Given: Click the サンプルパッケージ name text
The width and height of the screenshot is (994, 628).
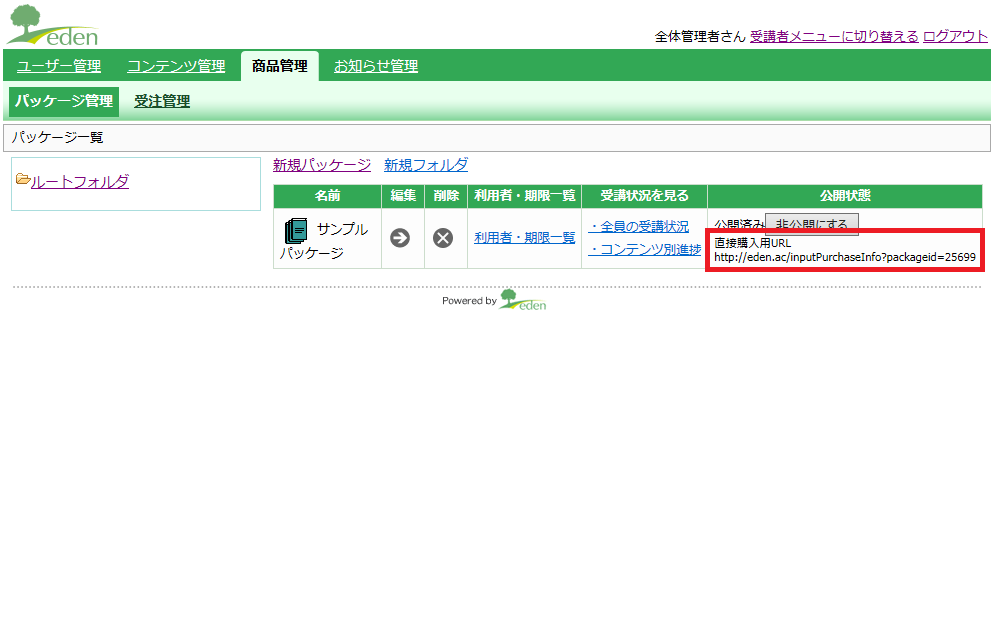Looking at the screenshot, I should (x=324, y=241).
